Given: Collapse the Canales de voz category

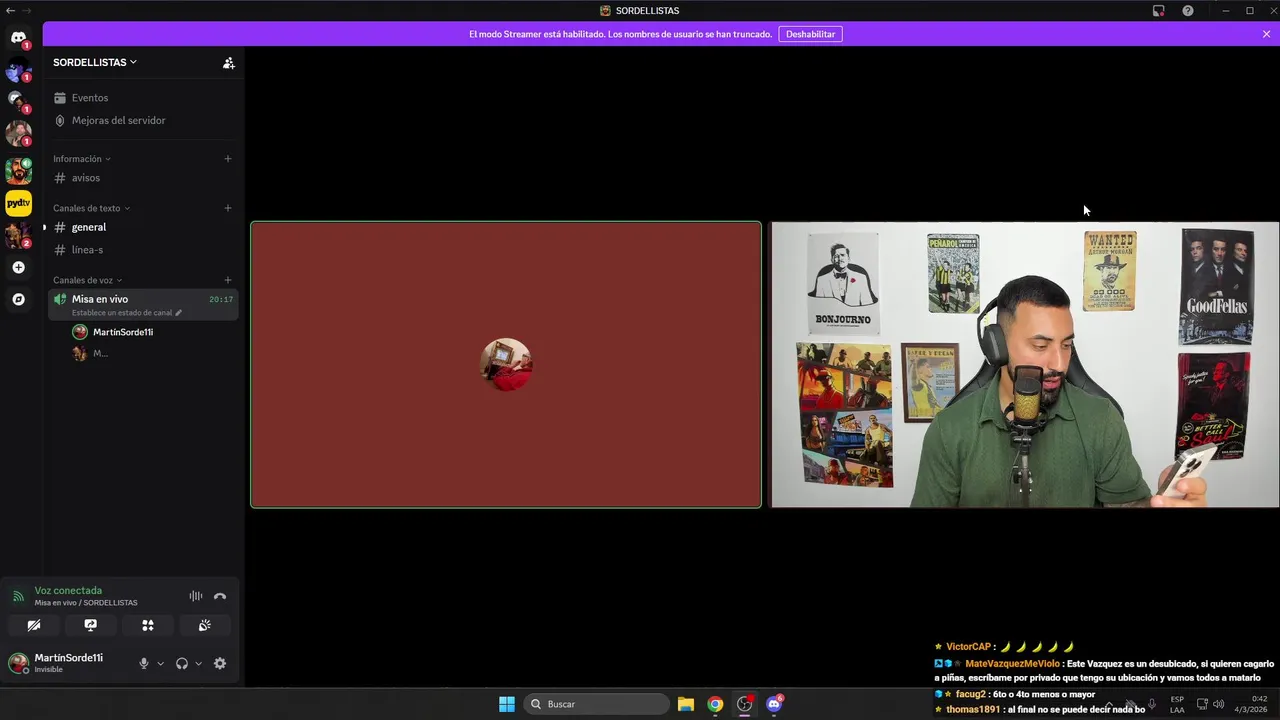Looking at the screenshot, I should (x=88, y=280).
